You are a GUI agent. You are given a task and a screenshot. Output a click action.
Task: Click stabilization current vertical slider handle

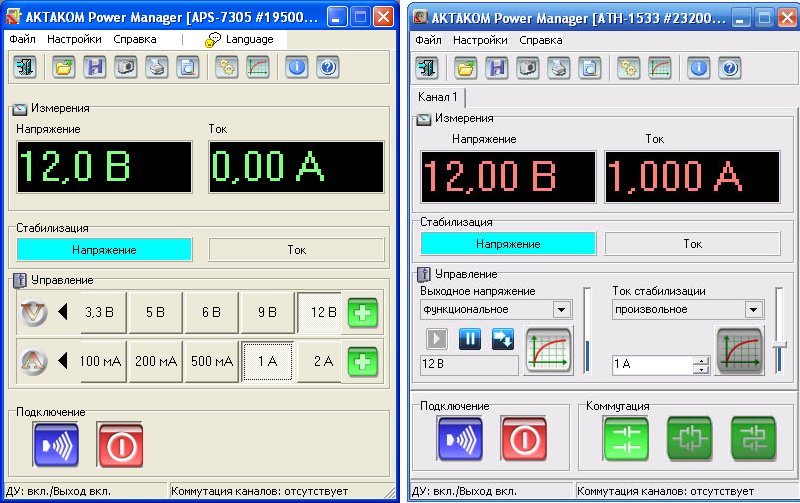(779, 346)
